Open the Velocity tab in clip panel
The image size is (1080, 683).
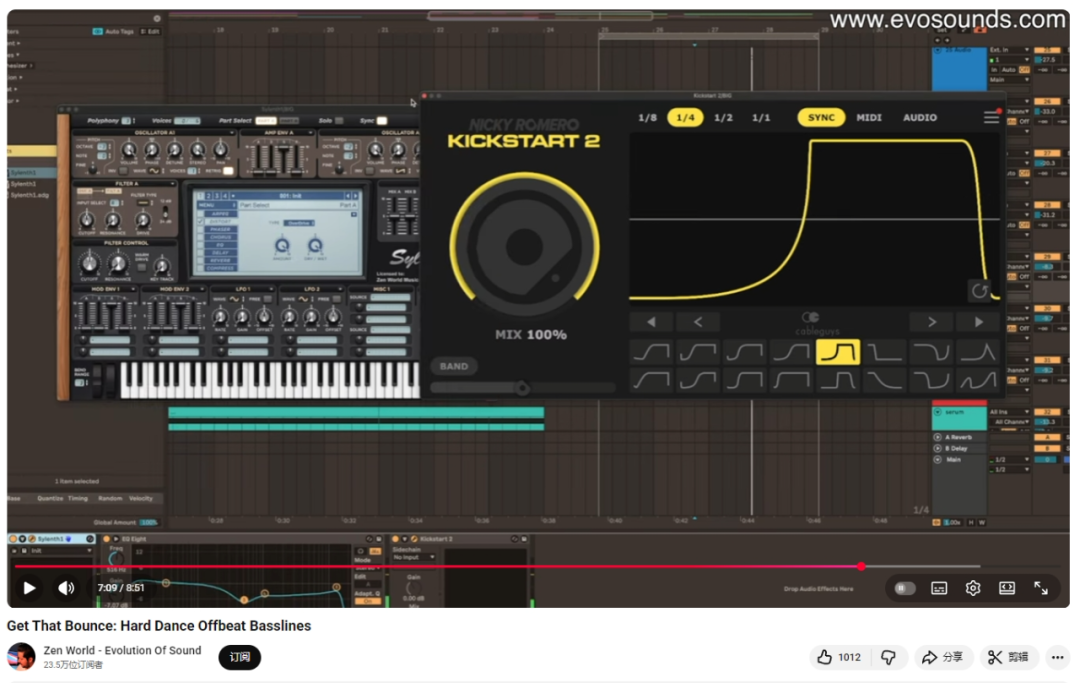pyautogui.click(x=141, y=498)
